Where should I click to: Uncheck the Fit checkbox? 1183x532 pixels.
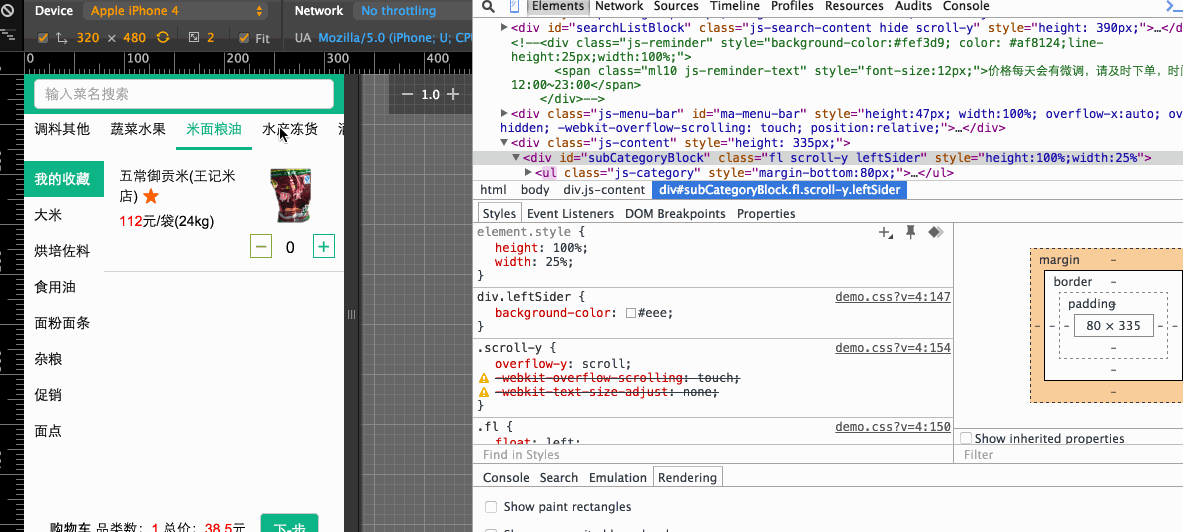[244, 38]
